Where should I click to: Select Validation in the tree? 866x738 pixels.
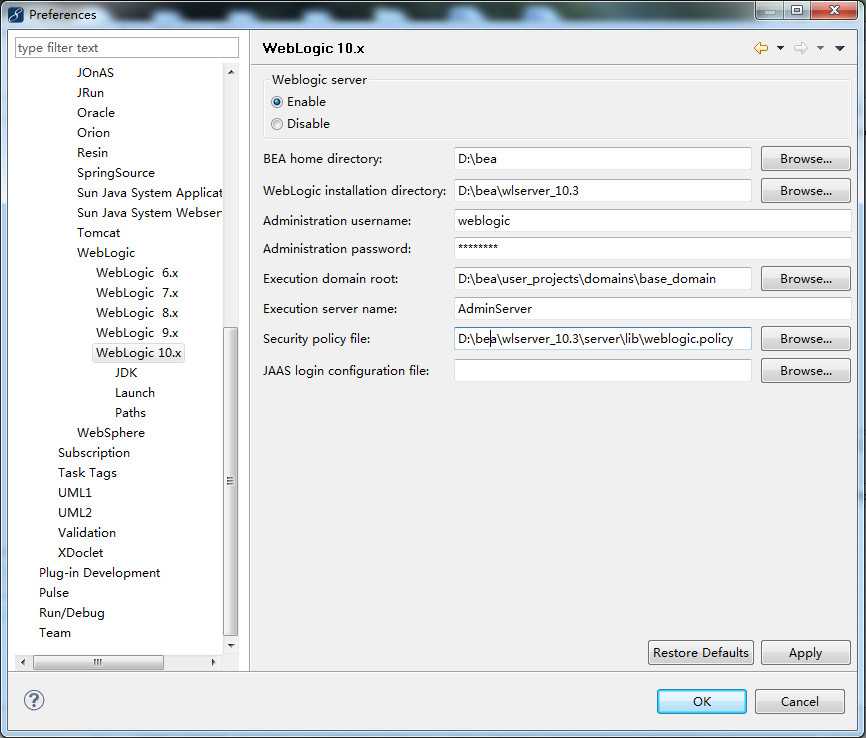tap(87, 533)
